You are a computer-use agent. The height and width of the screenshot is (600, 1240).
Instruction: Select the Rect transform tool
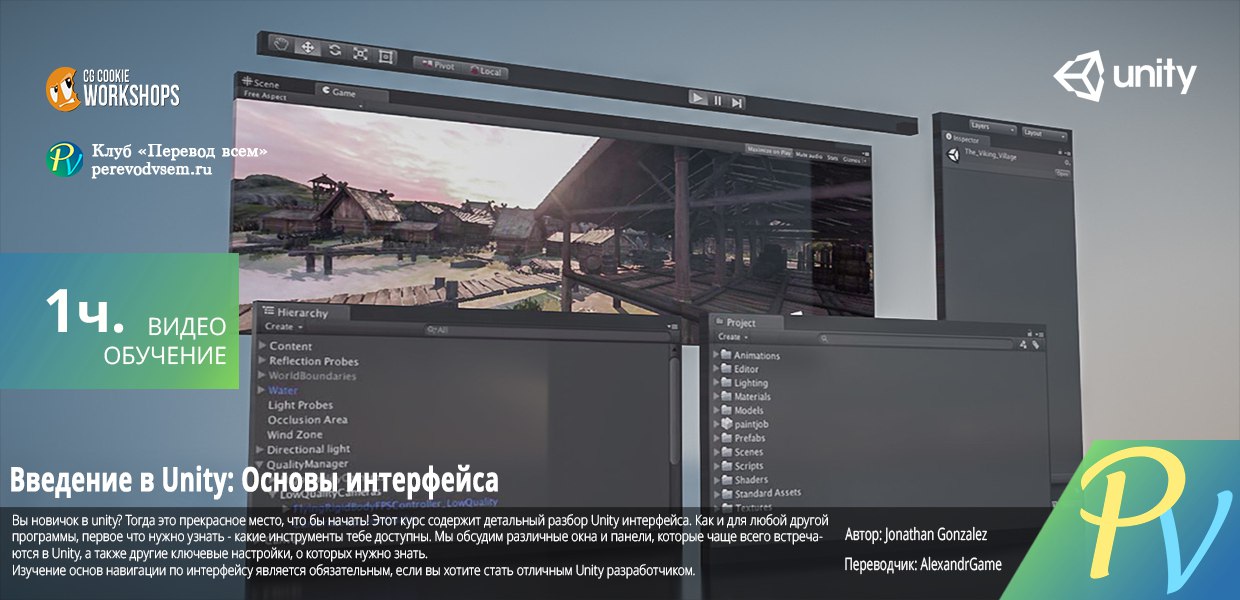tap(387, 56)
